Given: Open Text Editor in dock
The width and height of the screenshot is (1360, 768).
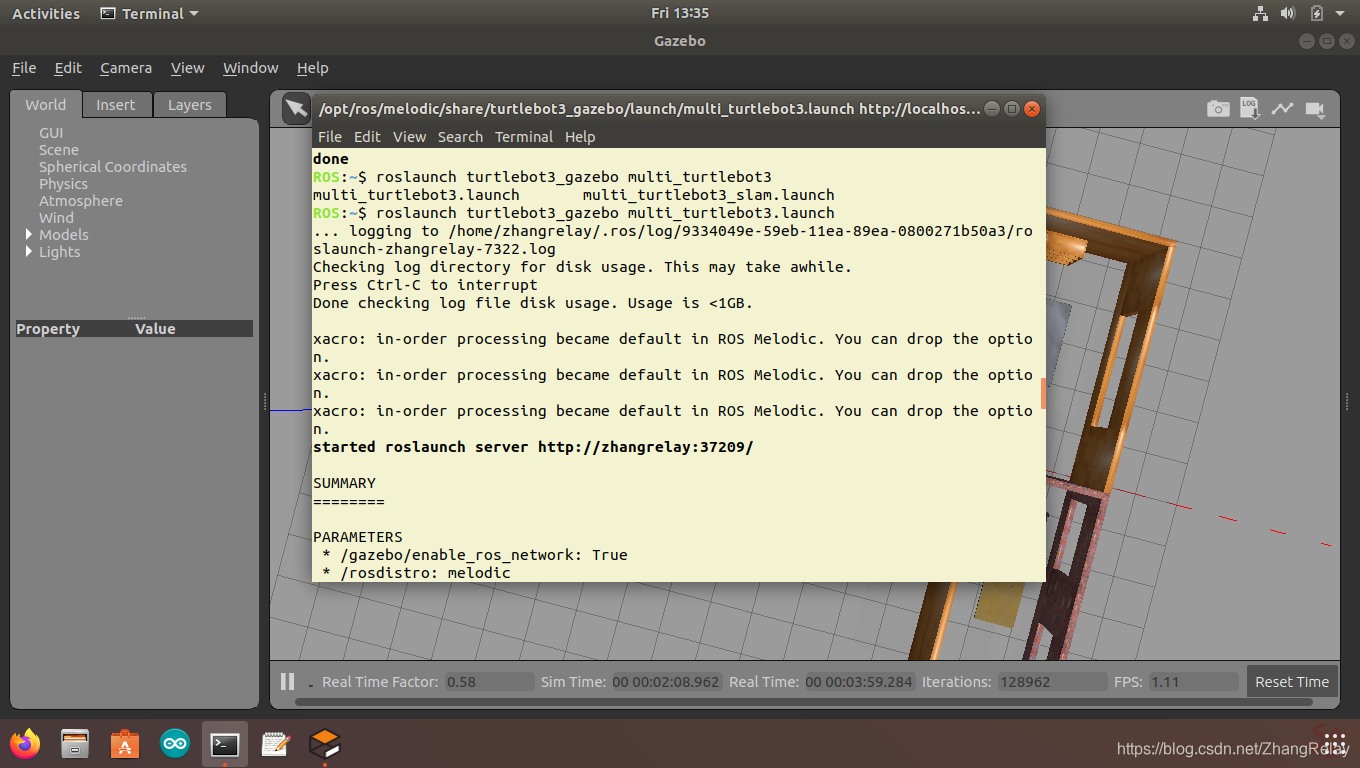Looking at the screenshot, I should pos(275,743).
